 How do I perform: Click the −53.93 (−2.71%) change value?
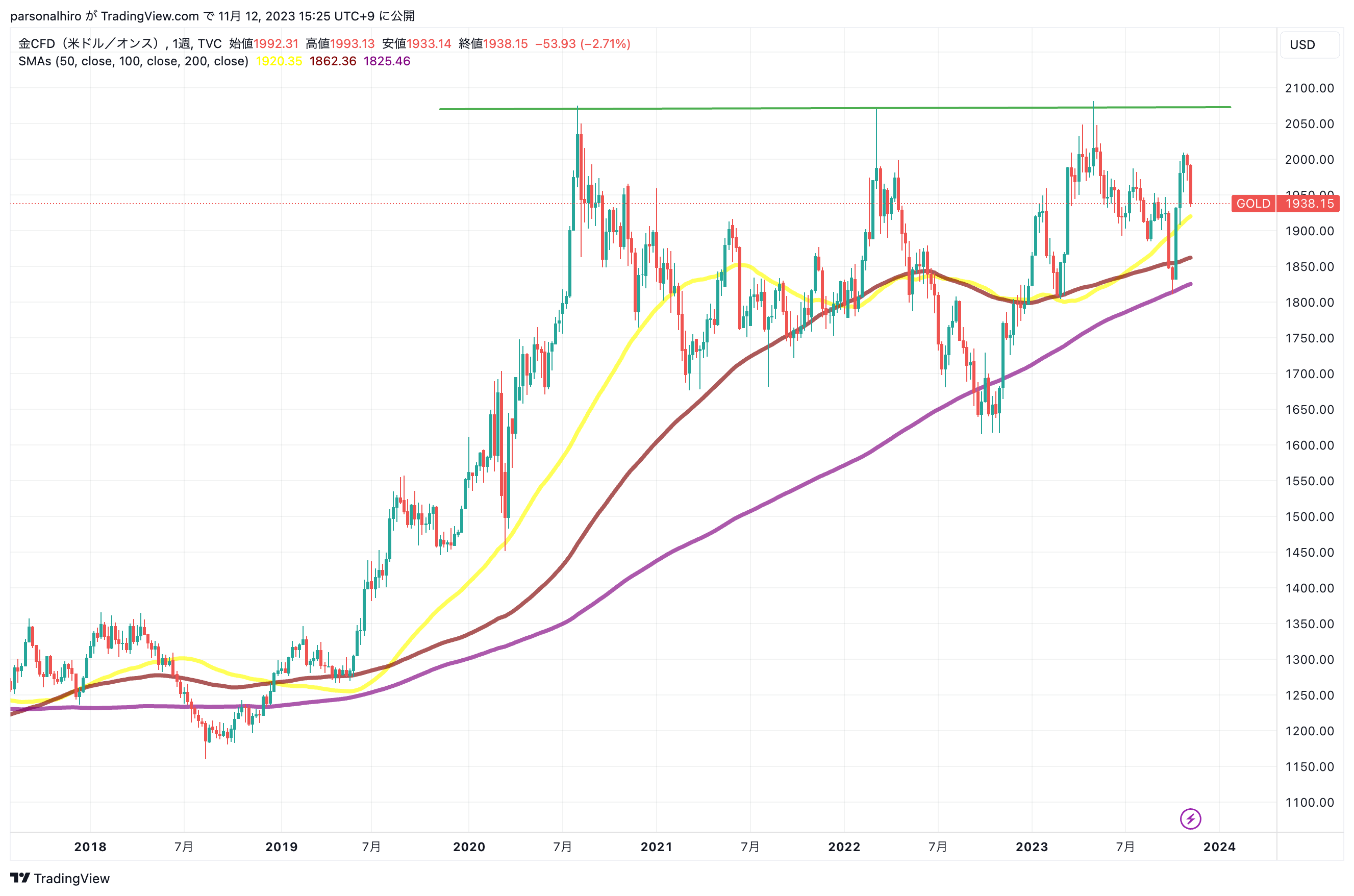(x=582, y=43)
